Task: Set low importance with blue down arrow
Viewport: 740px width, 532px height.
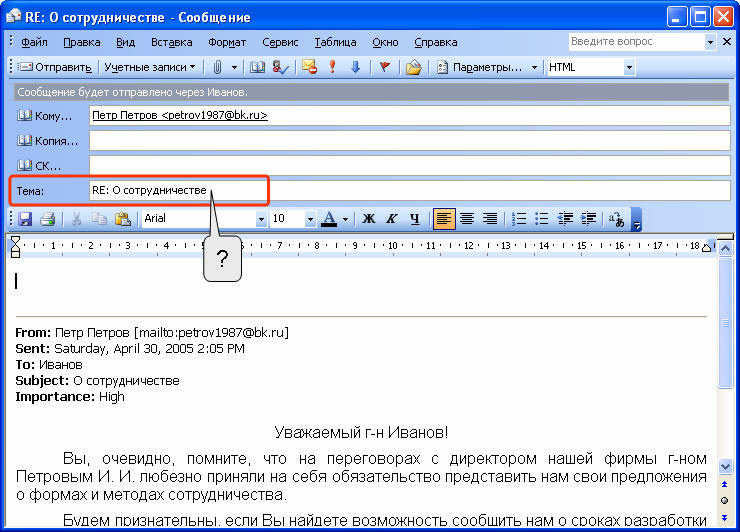Action: (x=356, y=68)
